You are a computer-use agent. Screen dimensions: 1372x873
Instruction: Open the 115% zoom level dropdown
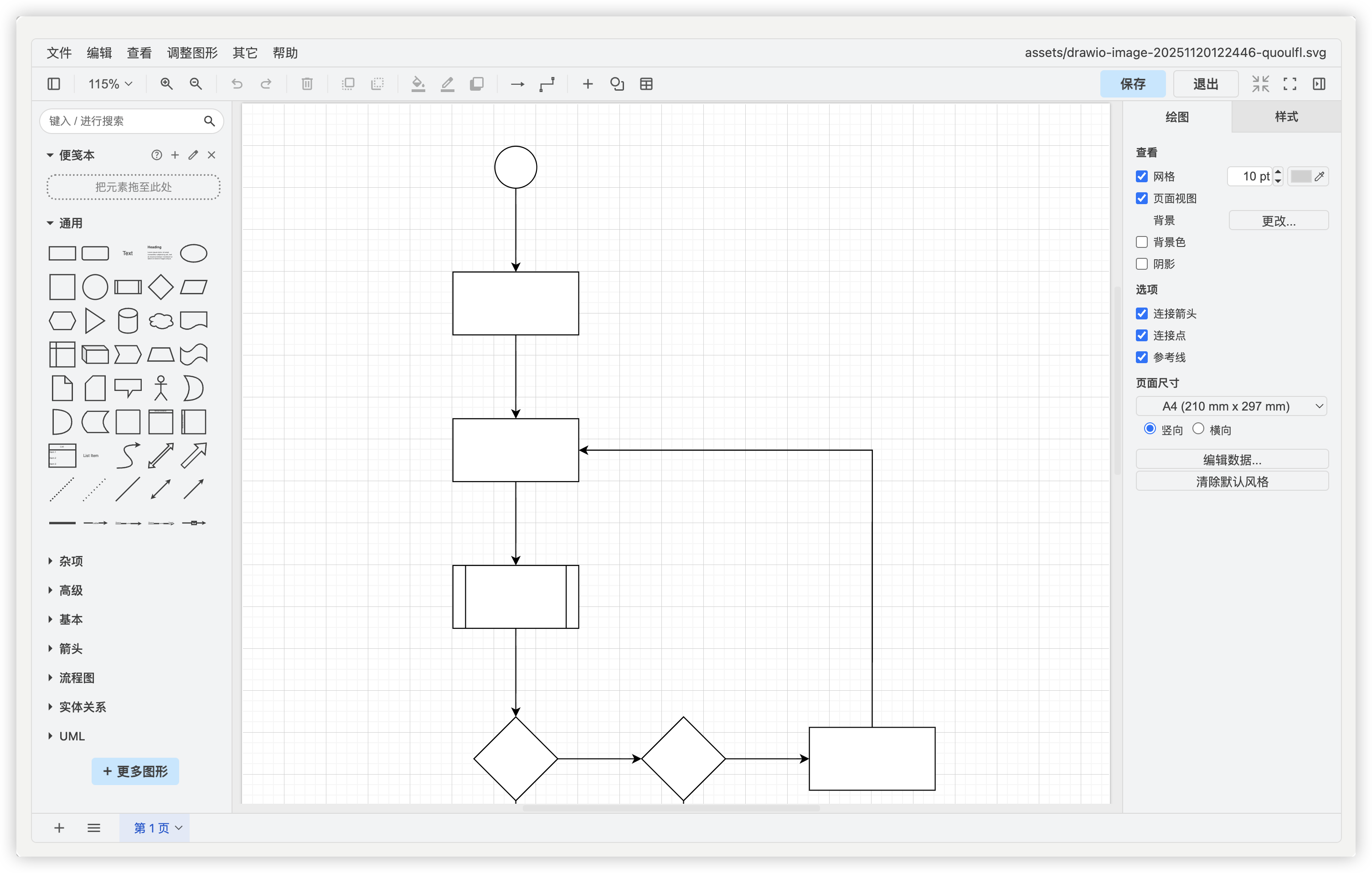coord(110,84)
